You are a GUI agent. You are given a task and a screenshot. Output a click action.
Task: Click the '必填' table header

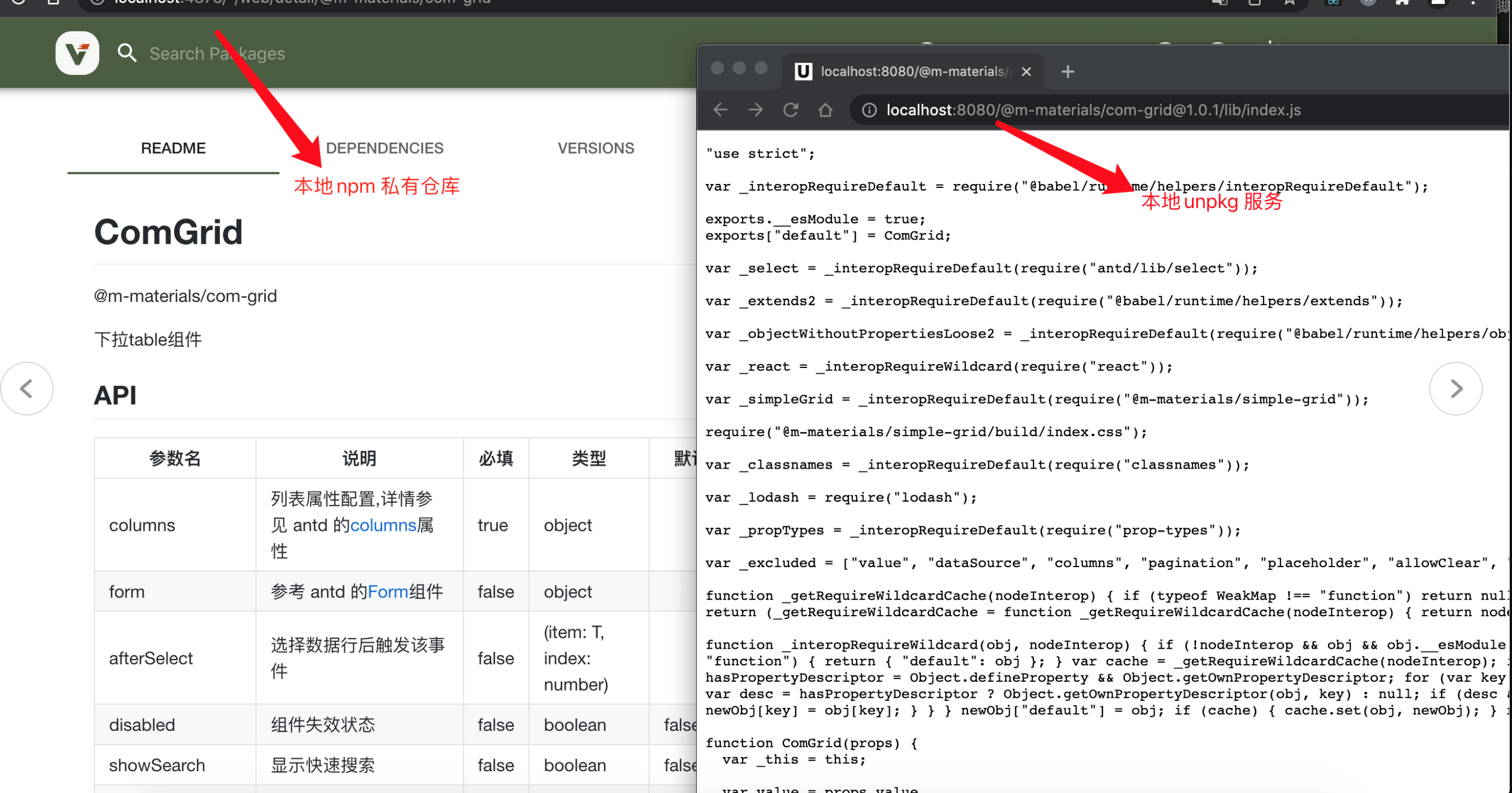496,458
